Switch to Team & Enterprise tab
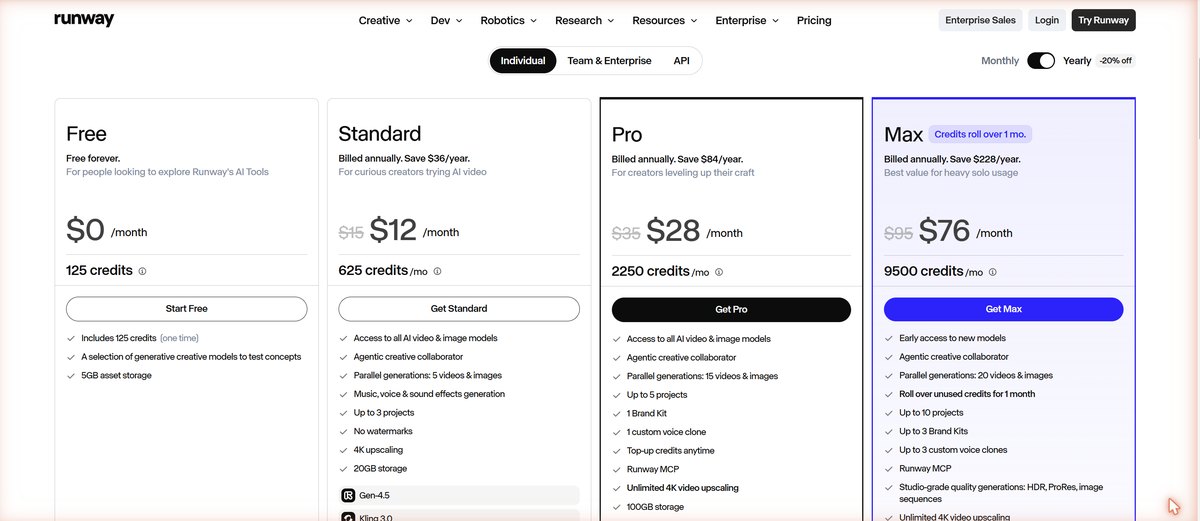 point(609,61)
